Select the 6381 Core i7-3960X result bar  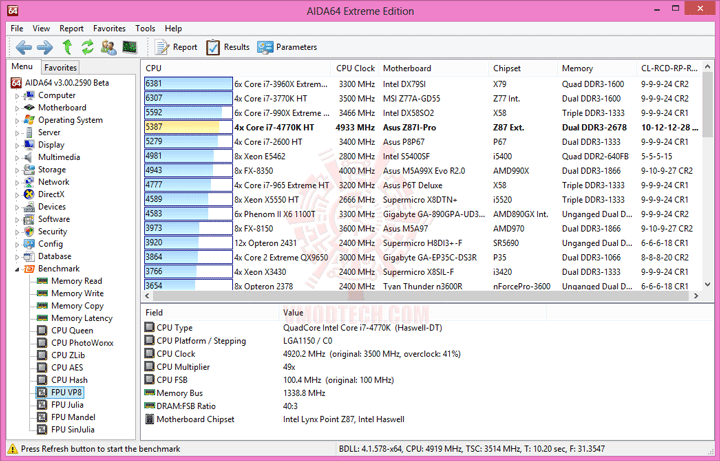point(188,84)
